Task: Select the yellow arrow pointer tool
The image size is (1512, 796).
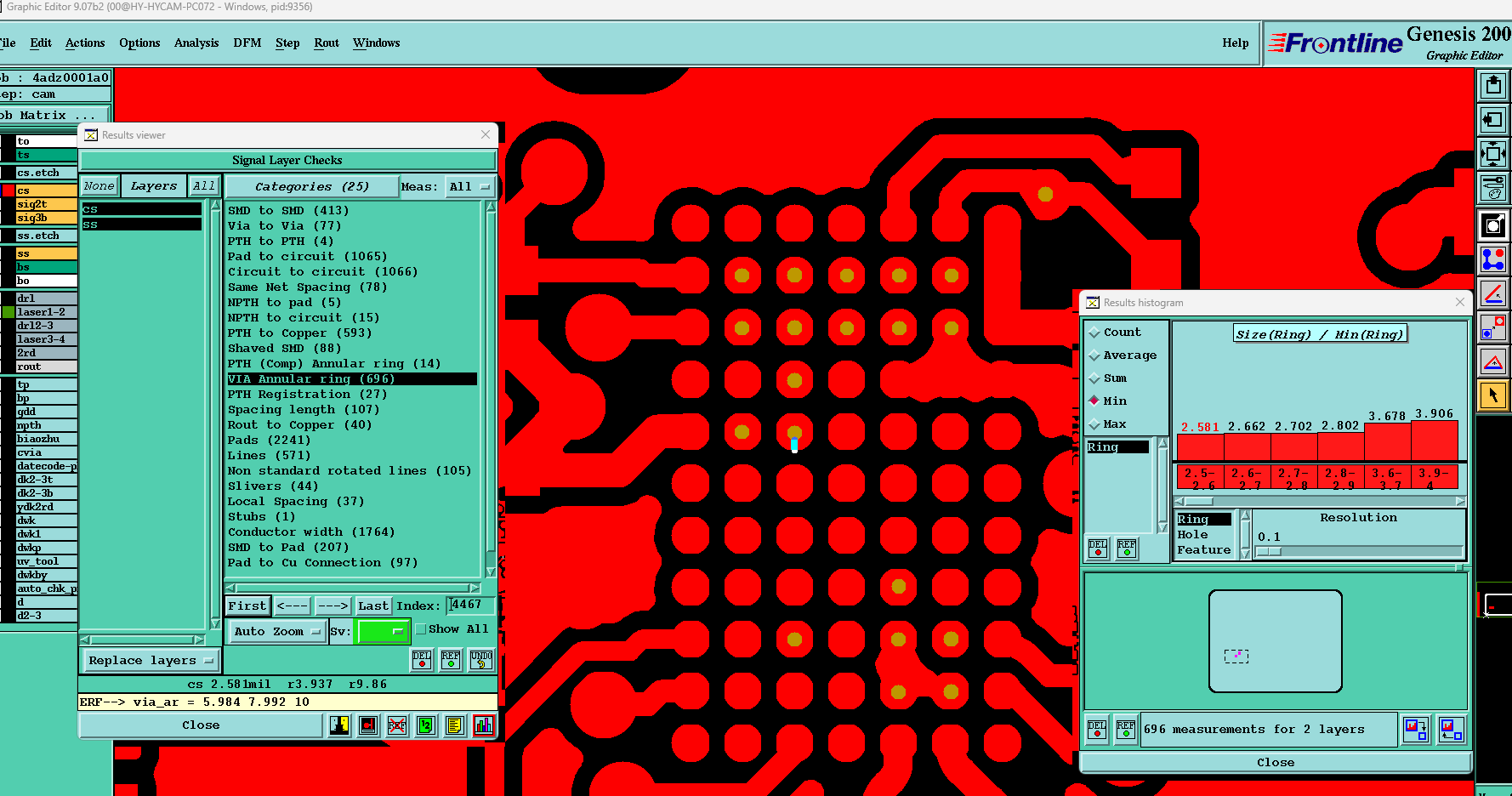Action: [x=1493, y=395]
